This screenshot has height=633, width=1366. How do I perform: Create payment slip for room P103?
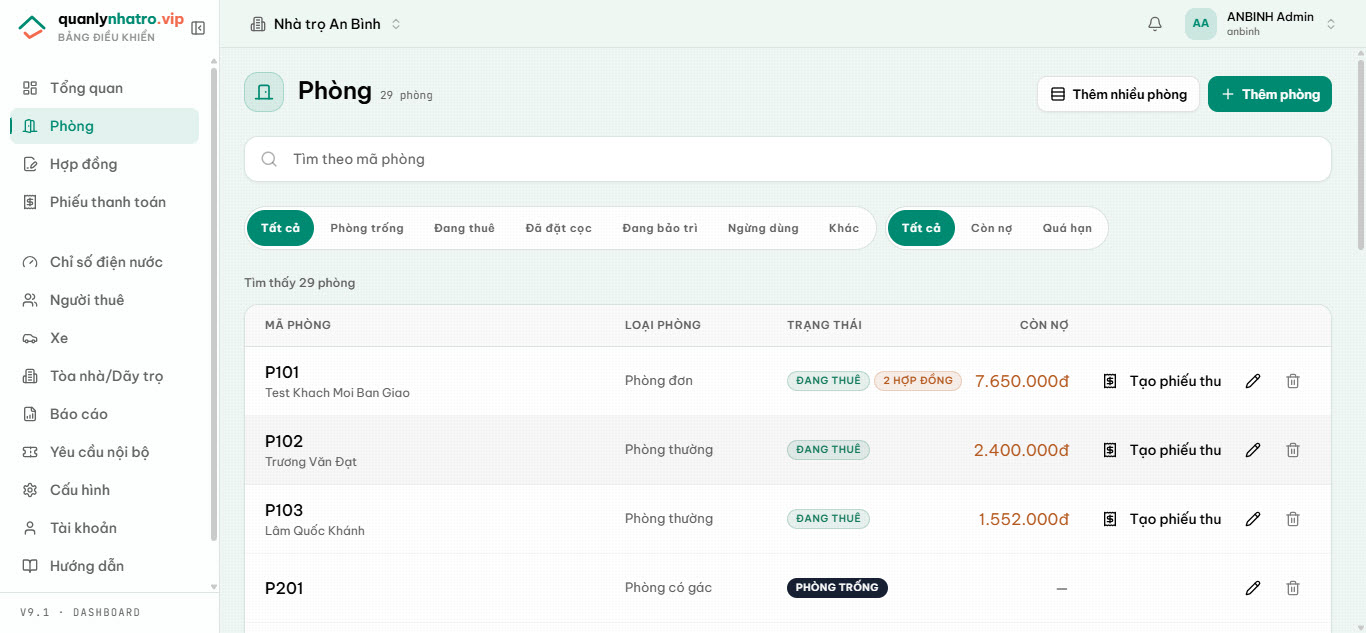coord(1162,519)
